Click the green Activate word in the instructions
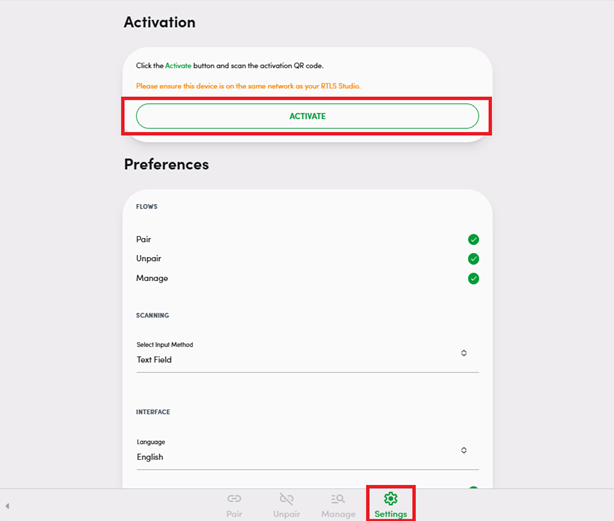Screen dimensions: 614x521 [x=177, y=66]
